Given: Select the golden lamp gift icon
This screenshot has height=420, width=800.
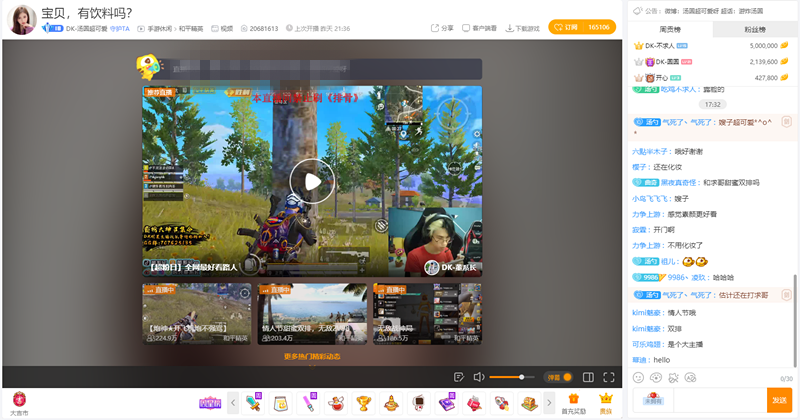Looking at the screenshot, I should 391,403.
